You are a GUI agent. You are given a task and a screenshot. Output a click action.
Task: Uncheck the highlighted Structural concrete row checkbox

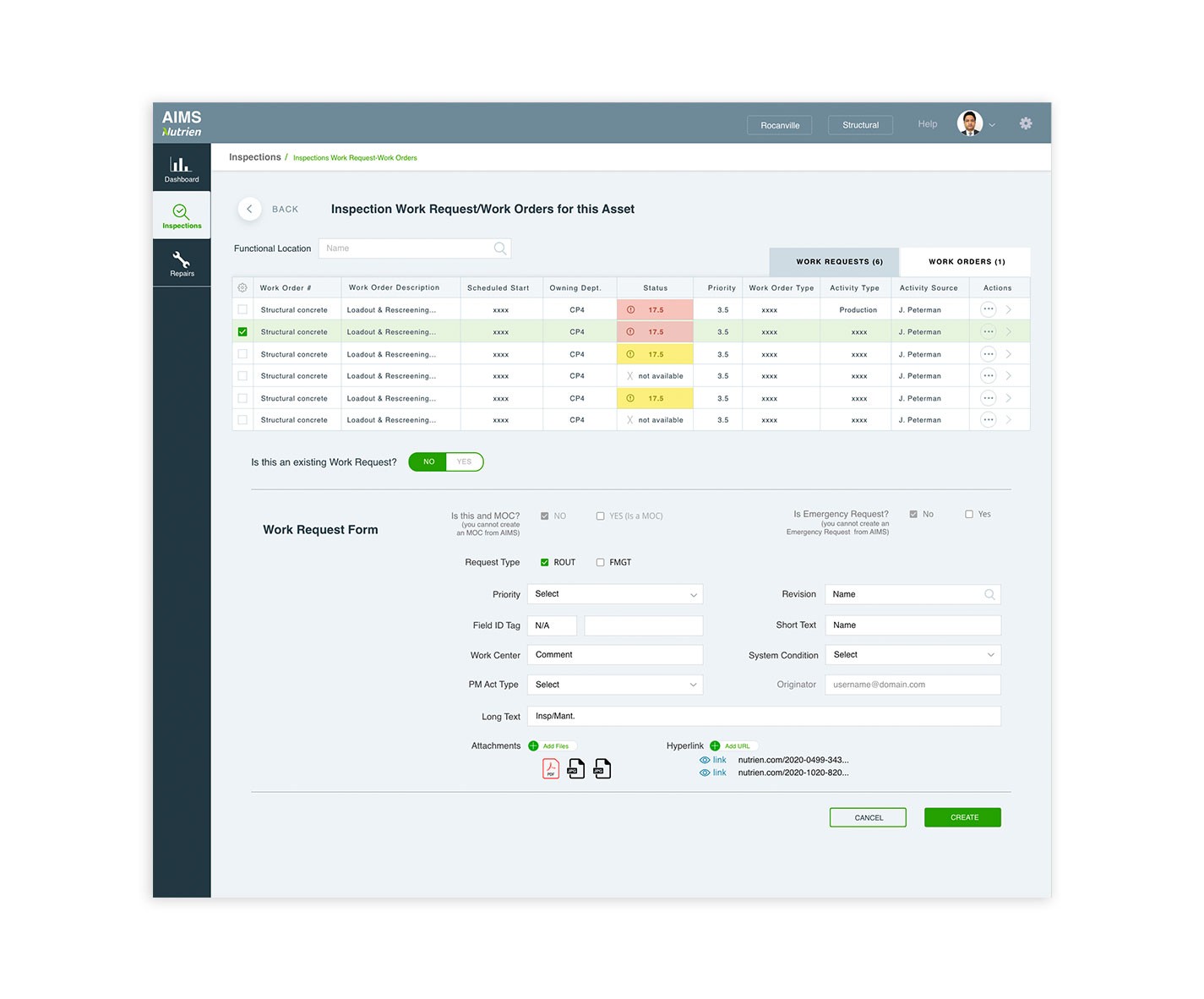coord(242,332)
